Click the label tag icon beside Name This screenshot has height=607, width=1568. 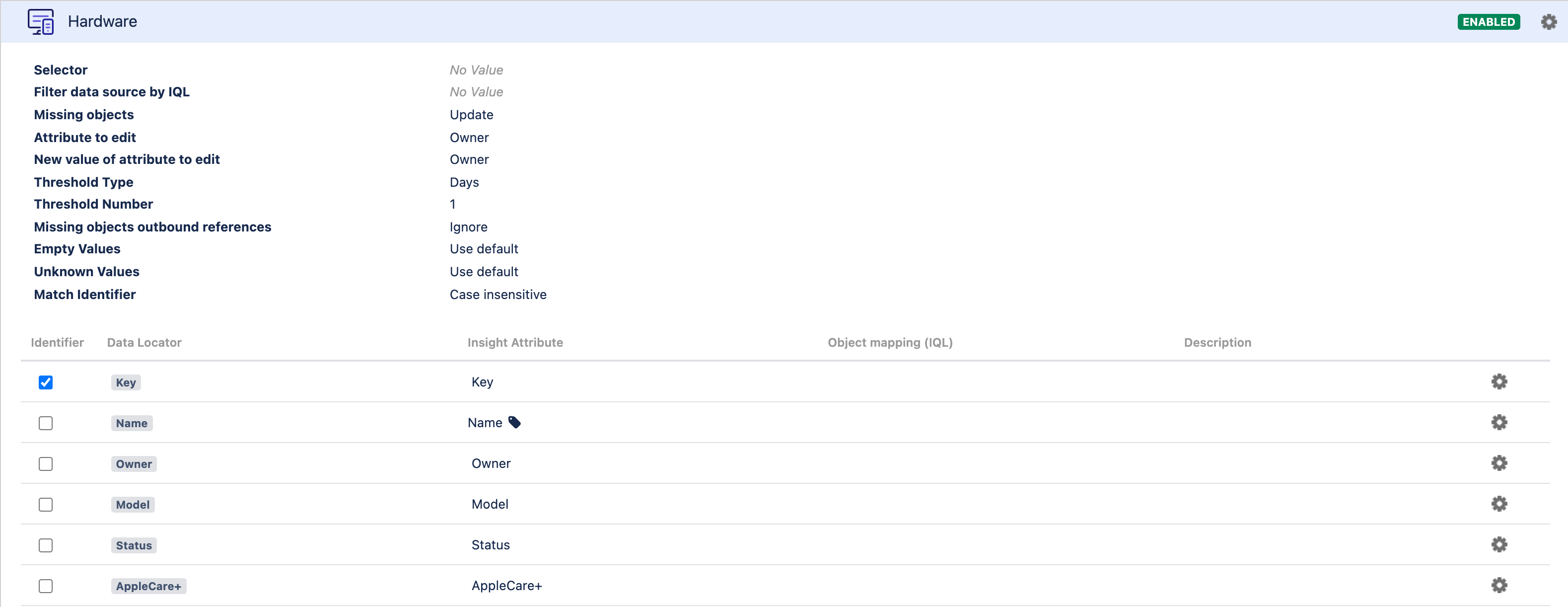tap(514, 423)
